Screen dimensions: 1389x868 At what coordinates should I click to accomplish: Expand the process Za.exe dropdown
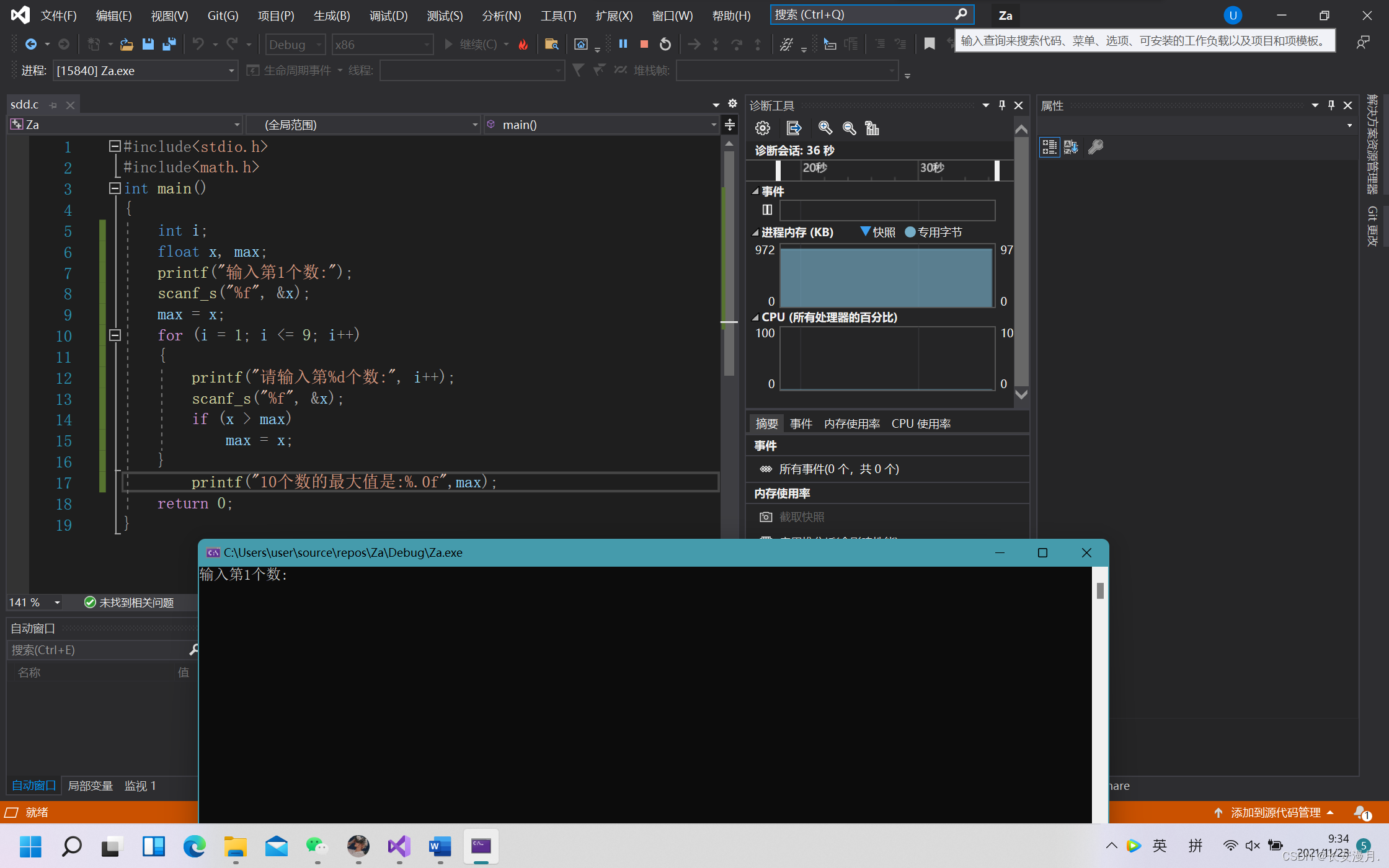[231, 71]
